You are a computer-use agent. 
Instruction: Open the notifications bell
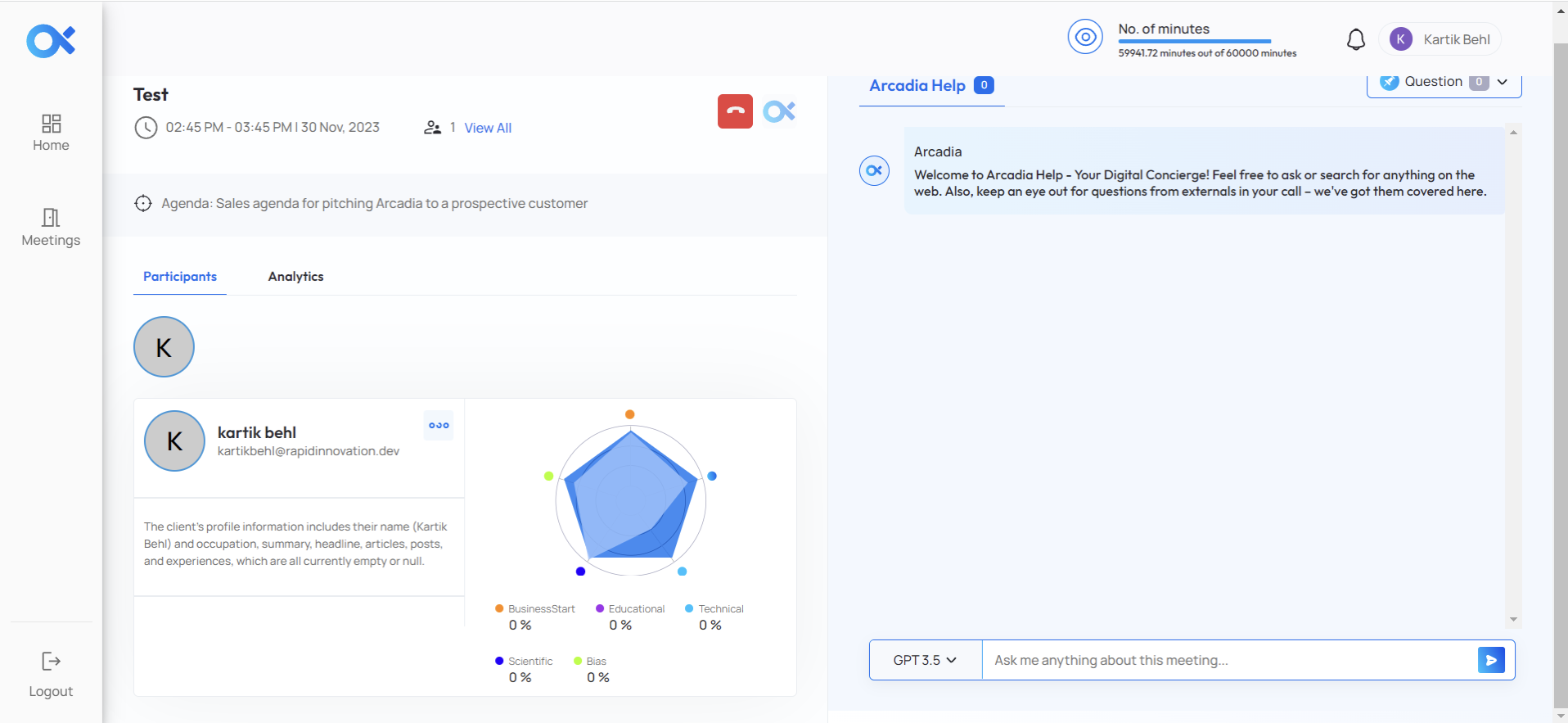click(x=1356, y=39)
